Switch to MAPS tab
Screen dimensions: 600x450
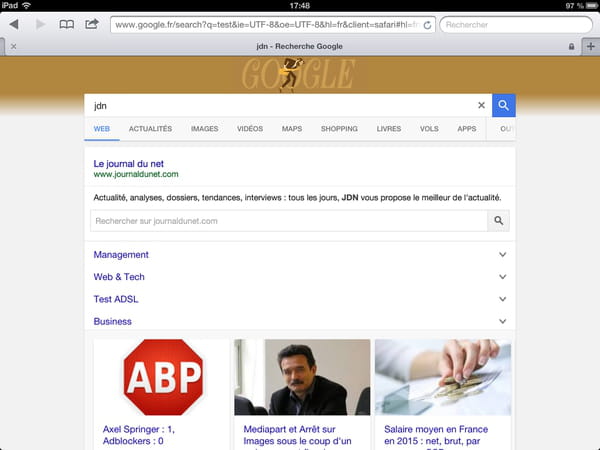292,129
